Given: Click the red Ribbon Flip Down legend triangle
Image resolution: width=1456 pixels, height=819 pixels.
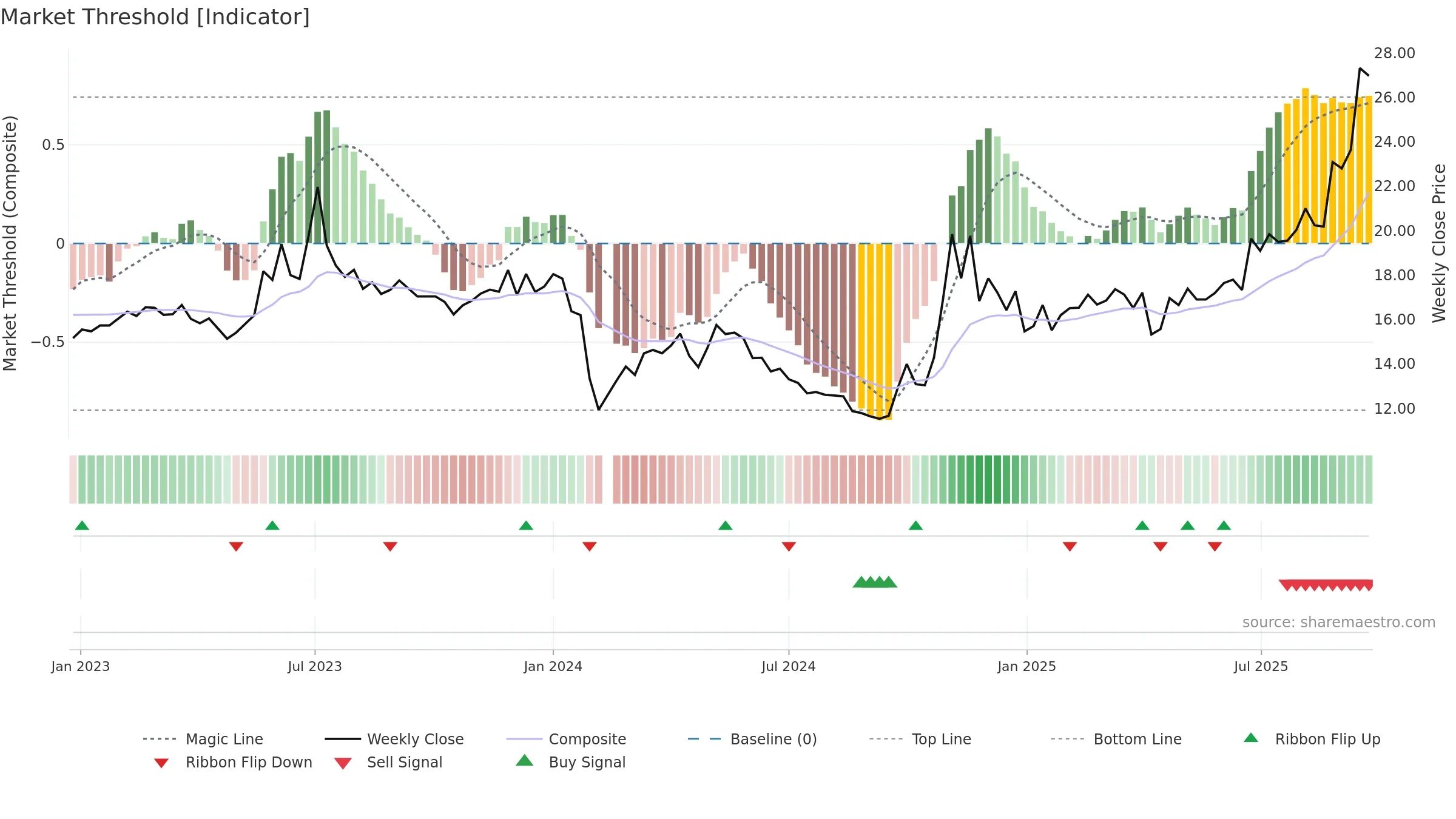Looking at the screenshot, I should (x=161, y=763).
